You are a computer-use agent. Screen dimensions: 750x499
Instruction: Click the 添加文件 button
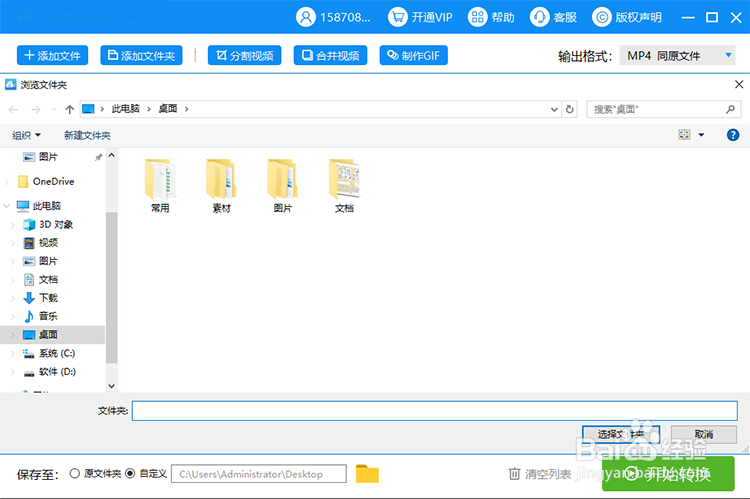point(53,55)
